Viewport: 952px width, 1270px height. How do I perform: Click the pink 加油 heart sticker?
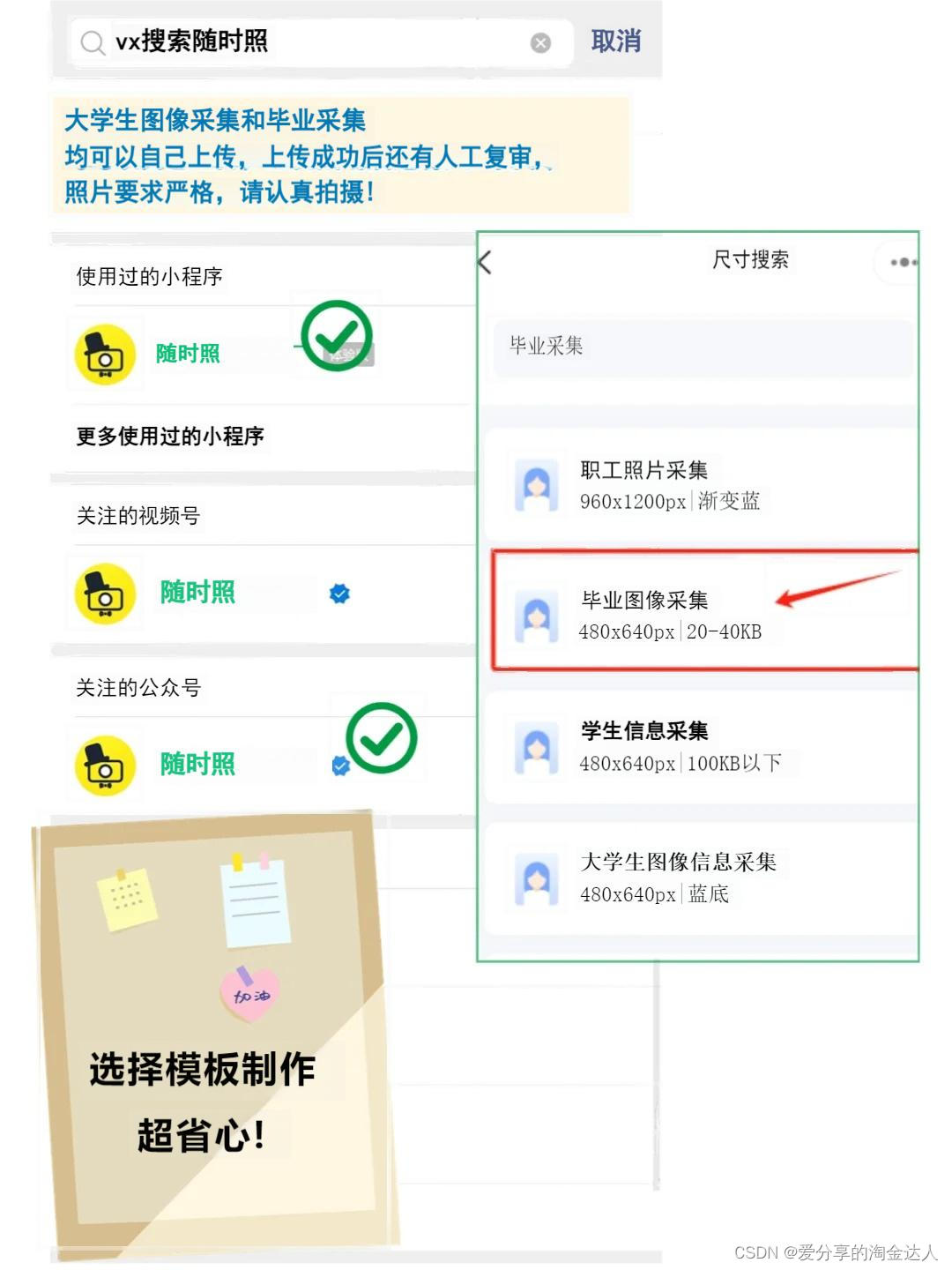pyautogui.click(x=250, y=994)
